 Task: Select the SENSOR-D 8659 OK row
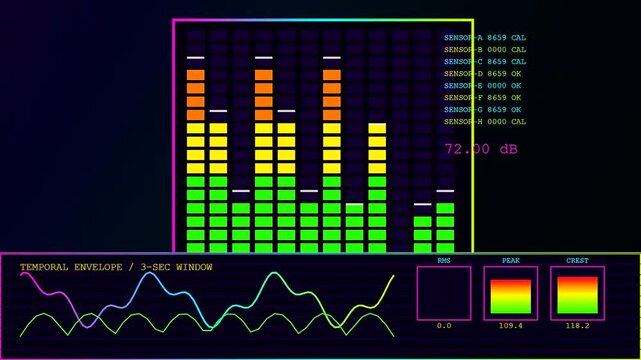[x=482, y=74]
